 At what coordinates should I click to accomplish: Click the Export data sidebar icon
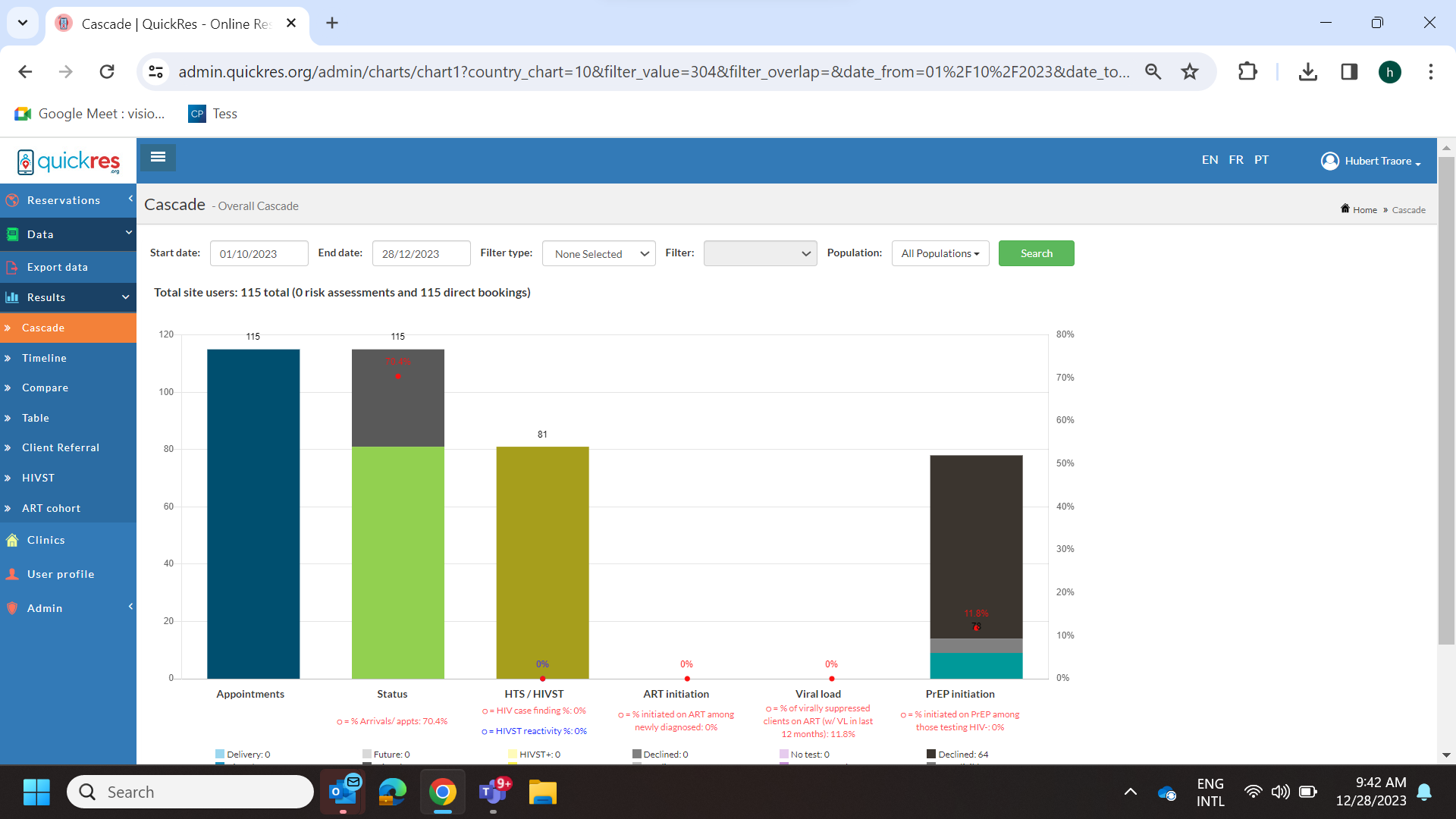tap(12, 267)
